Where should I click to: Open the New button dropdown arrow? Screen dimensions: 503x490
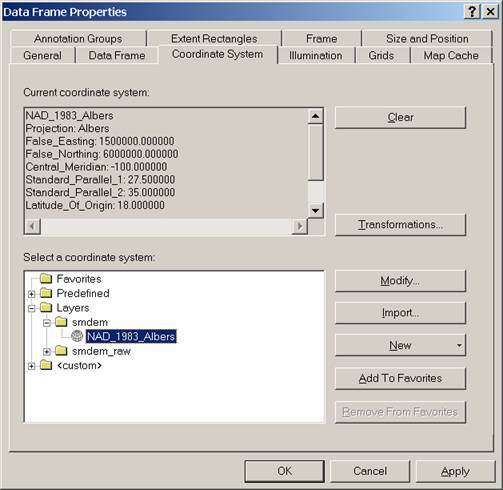(459, 345)
